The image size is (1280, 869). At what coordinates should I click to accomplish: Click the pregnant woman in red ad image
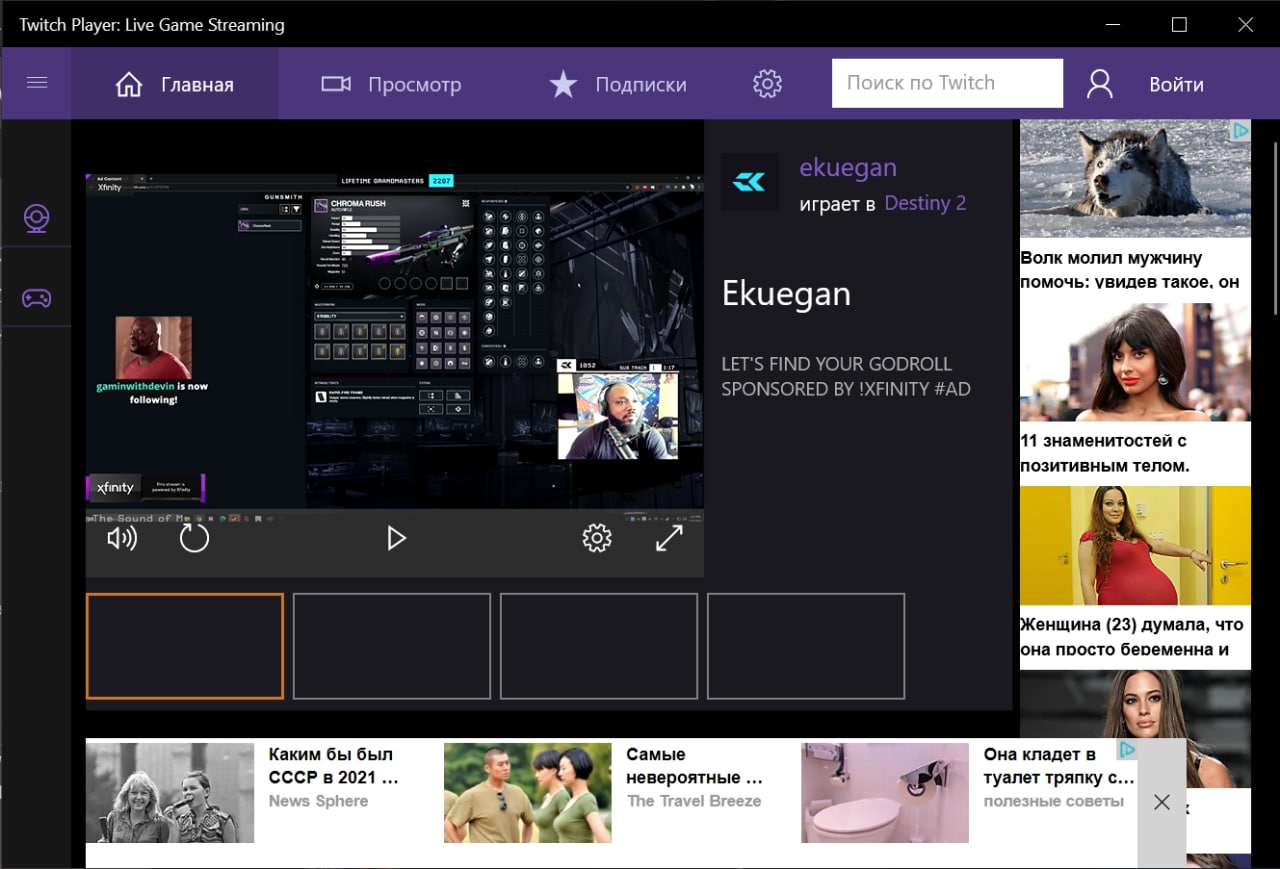pyautogui.click(x=1135, y=545)
